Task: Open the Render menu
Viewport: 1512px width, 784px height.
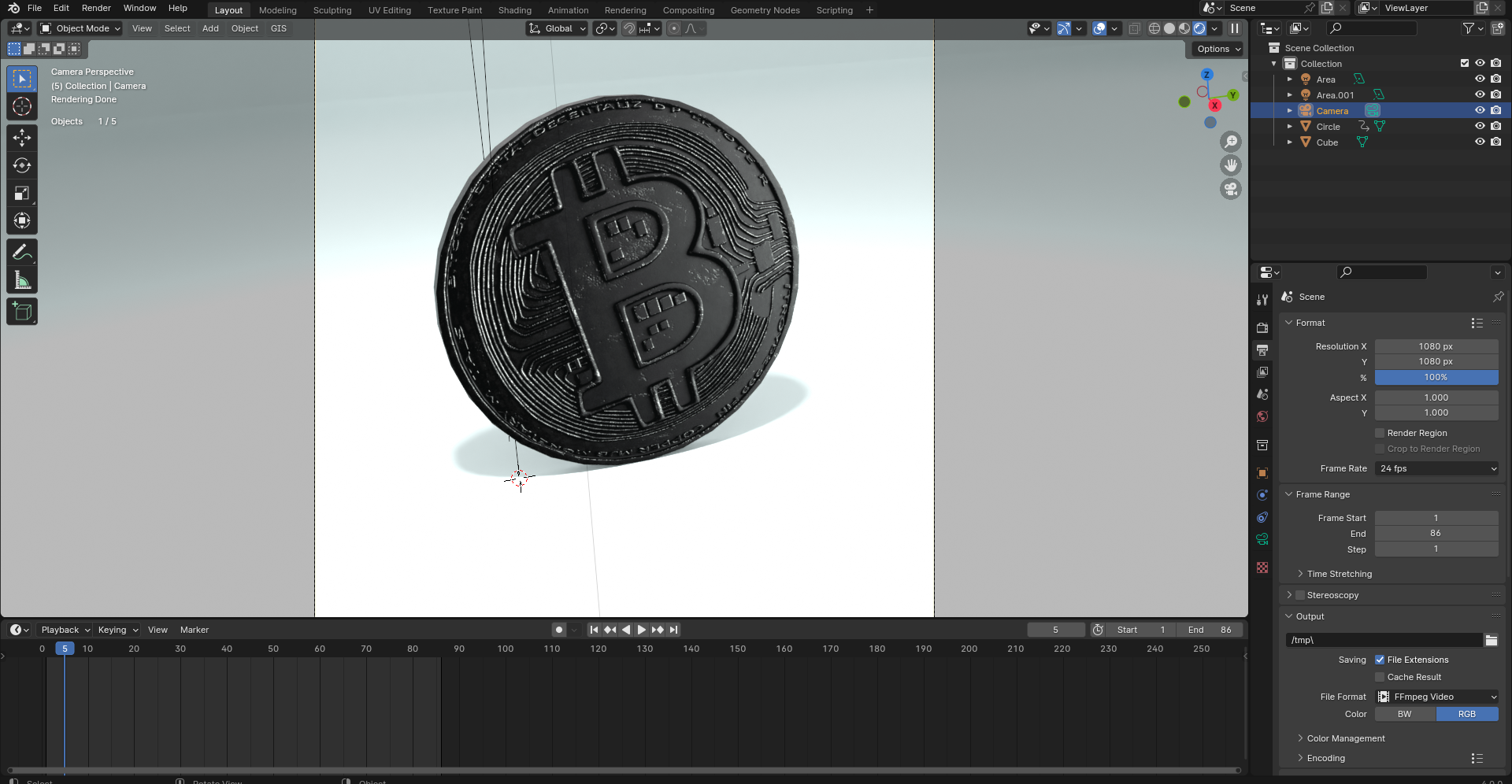Action: (96, 8)
